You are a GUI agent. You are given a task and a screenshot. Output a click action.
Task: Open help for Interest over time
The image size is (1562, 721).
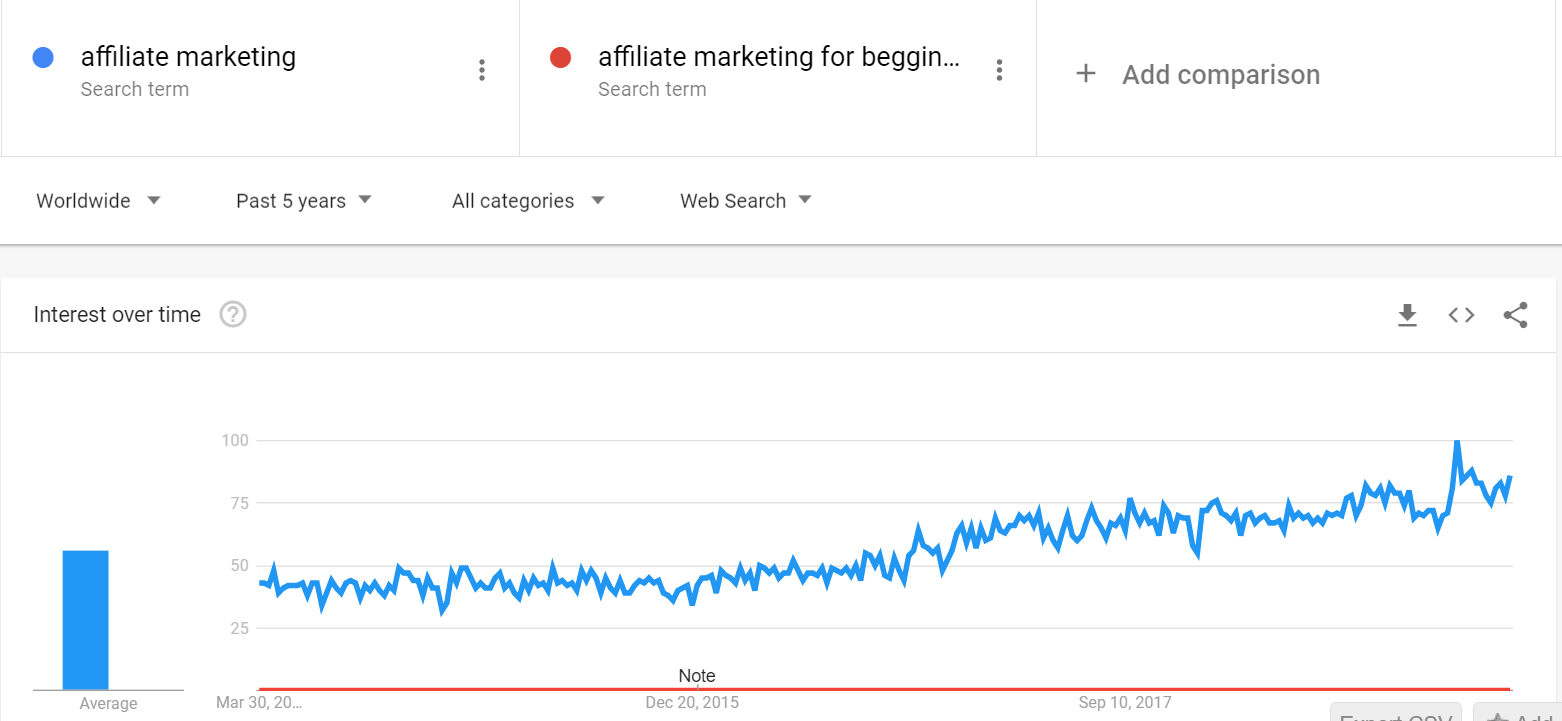click(233, 315)
